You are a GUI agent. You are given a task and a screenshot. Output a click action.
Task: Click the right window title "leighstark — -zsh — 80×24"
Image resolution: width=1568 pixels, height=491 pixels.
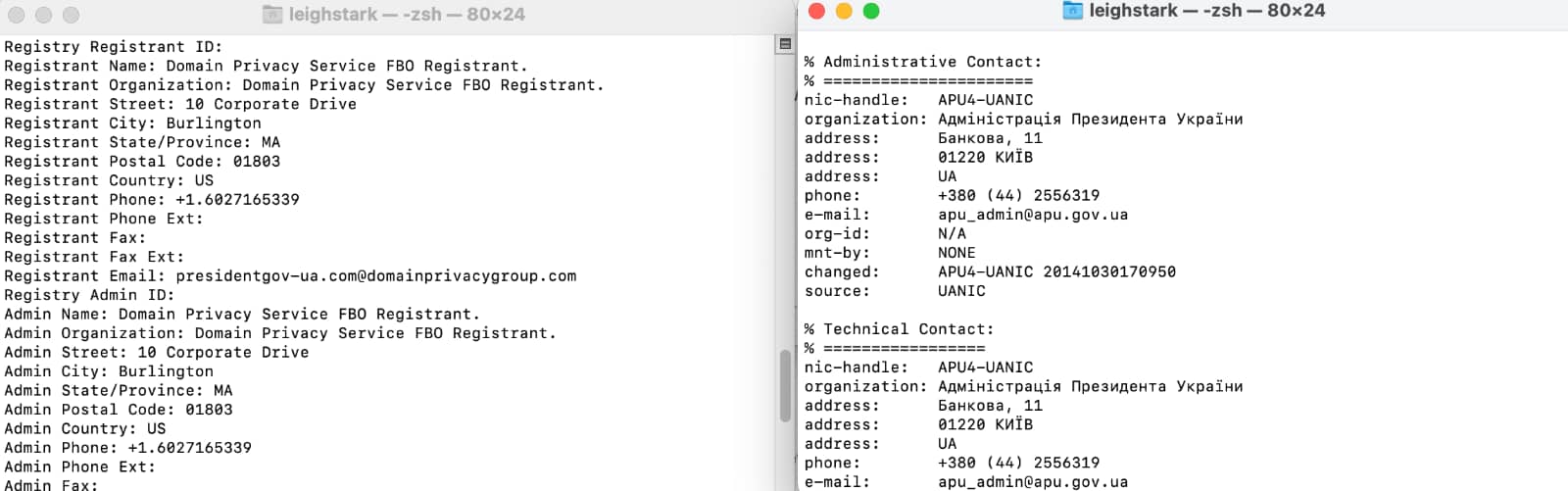1206,11
